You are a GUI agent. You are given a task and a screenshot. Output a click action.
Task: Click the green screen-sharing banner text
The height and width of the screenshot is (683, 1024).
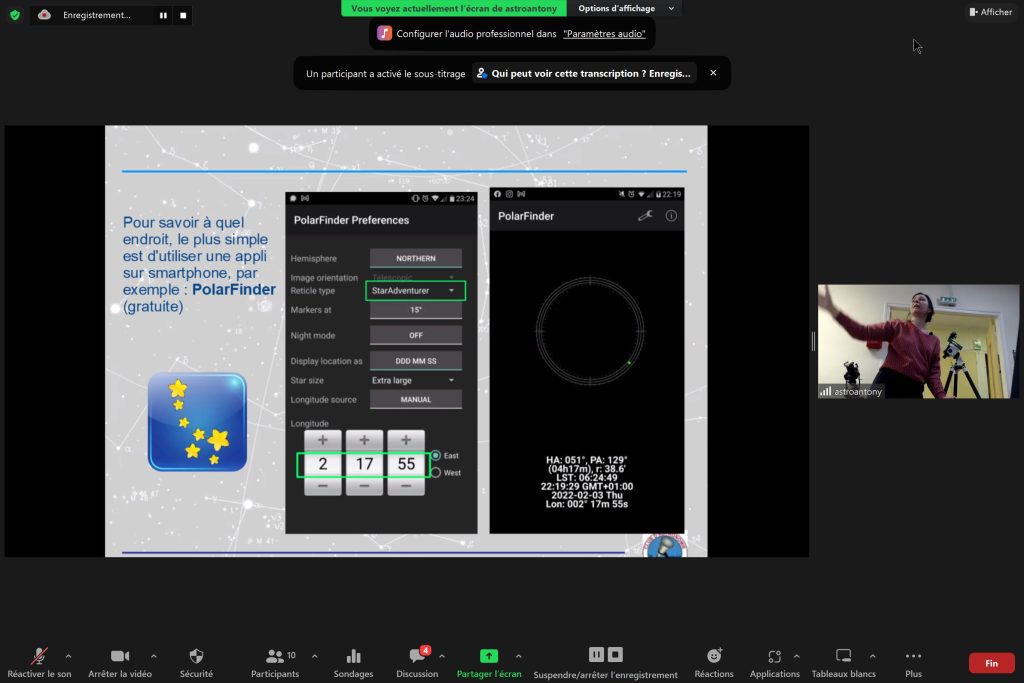(454, 8)
